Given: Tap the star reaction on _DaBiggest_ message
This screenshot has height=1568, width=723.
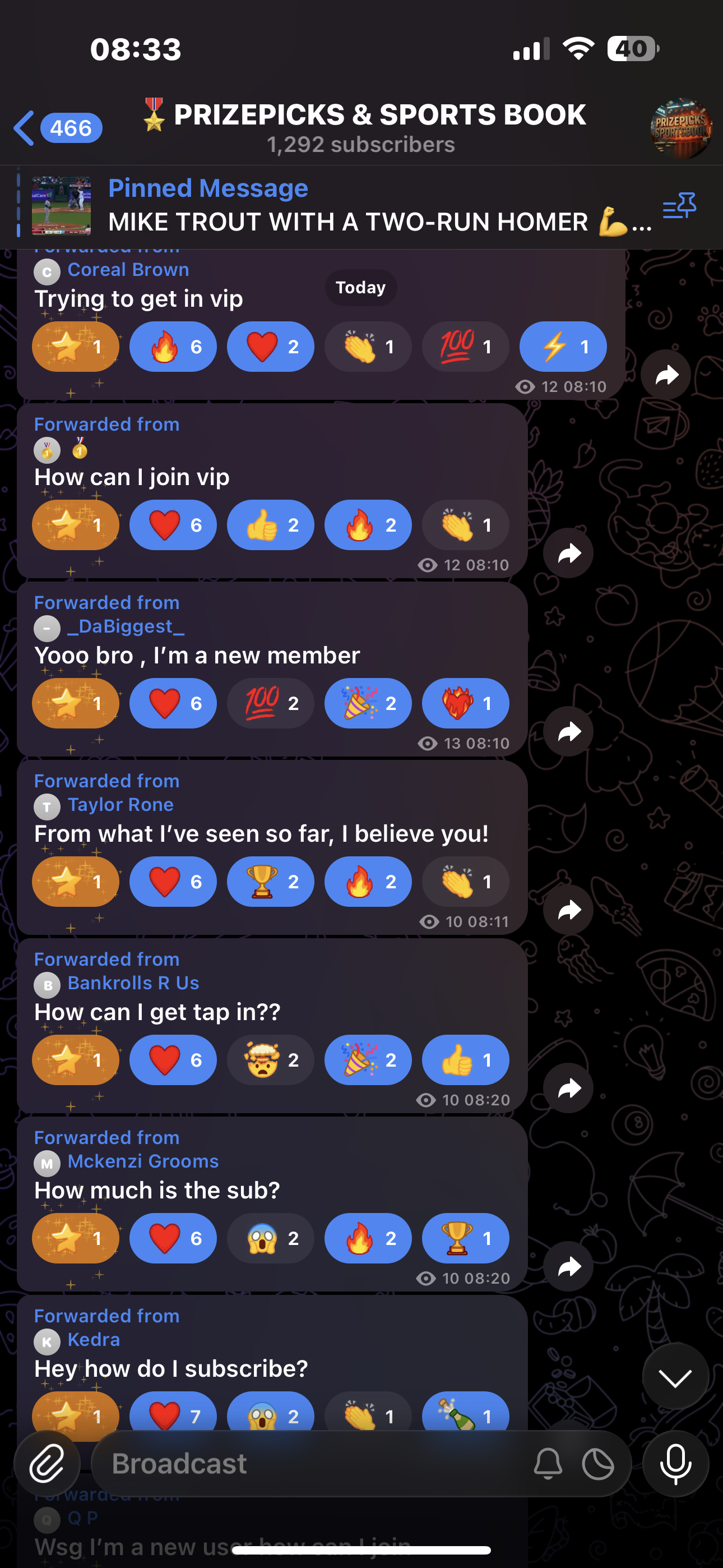Looking at the screenshot, I should [76, 703].
